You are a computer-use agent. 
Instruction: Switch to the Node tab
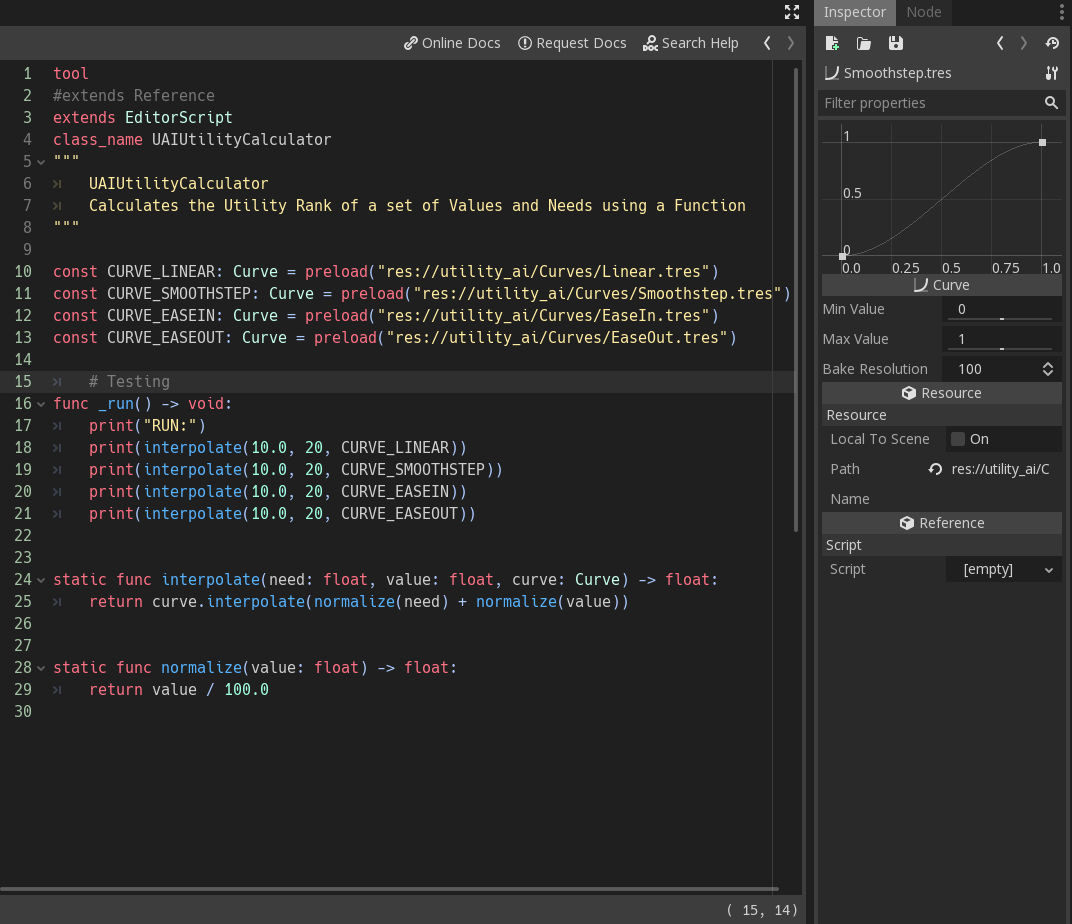click(x=923, y=12)
